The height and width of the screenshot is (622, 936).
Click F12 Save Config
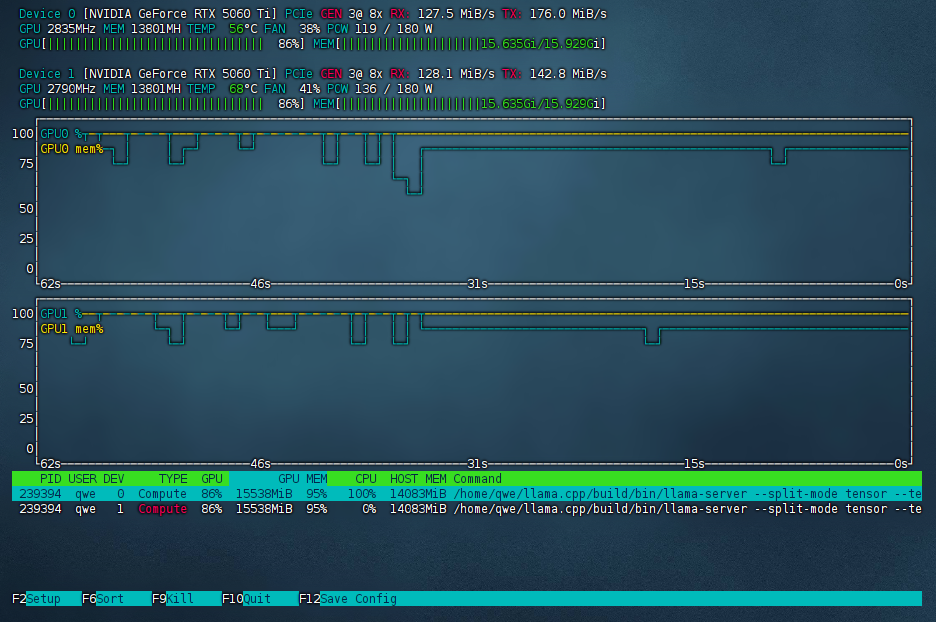point(347,599)
